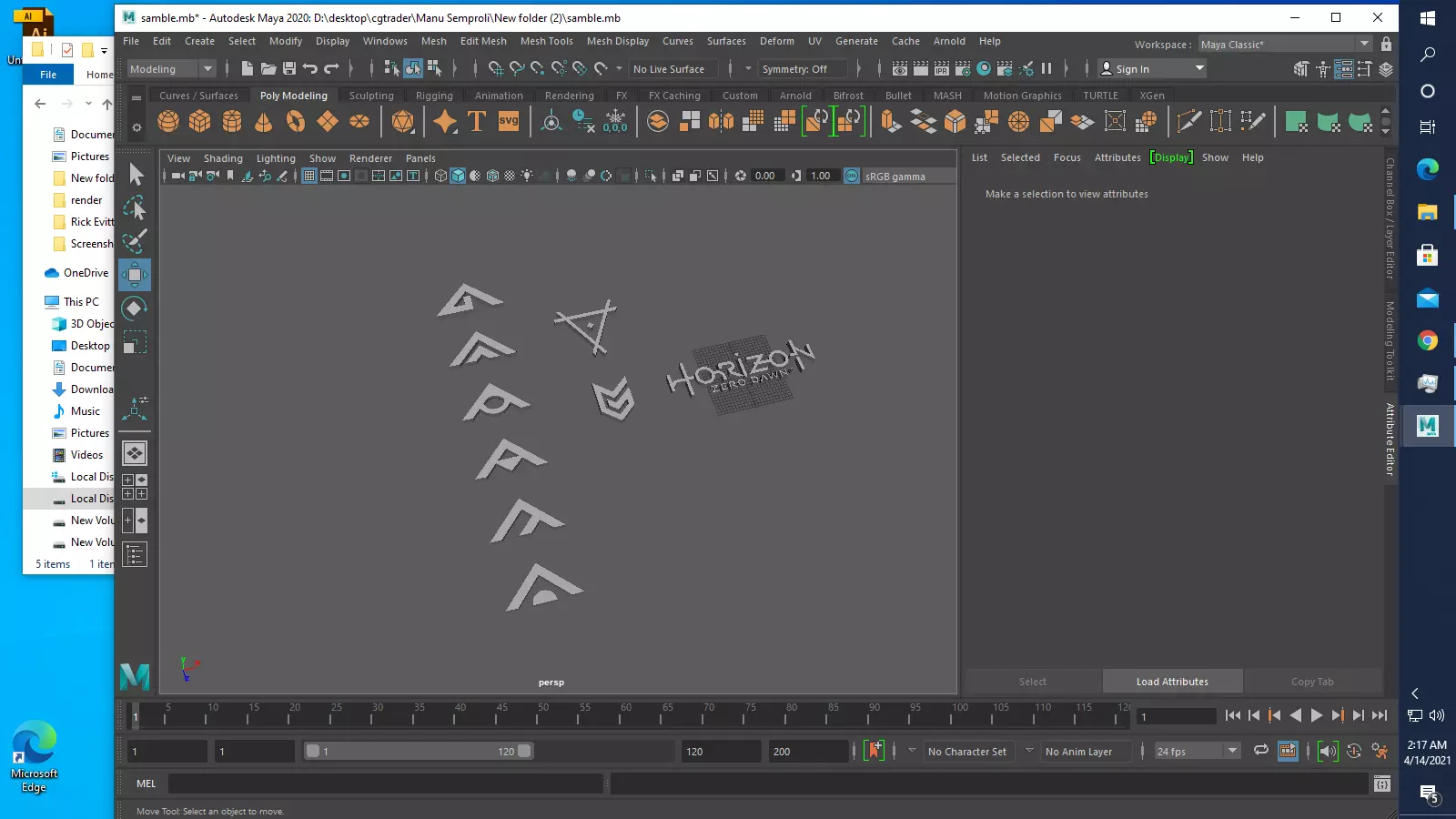Viewport: 1456px width, 819px height.
Task: Click the Save Scene icon
Action: [289, 68]
